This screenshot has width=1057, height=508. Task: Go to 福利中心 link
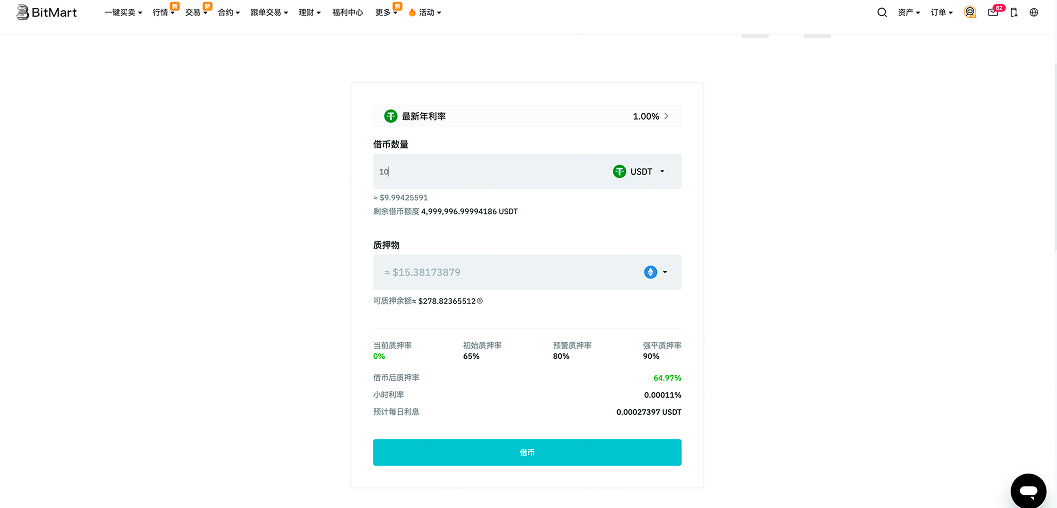tap(347, 13)
